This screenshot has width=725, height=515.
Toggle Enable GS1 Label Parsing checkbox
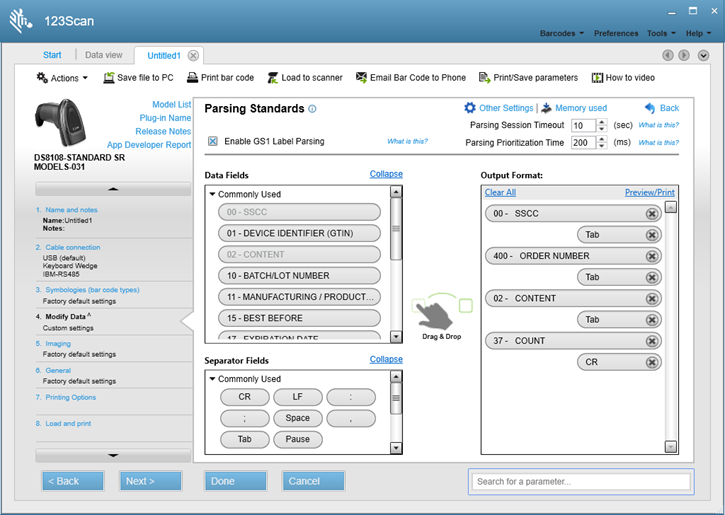pos(213,142)
